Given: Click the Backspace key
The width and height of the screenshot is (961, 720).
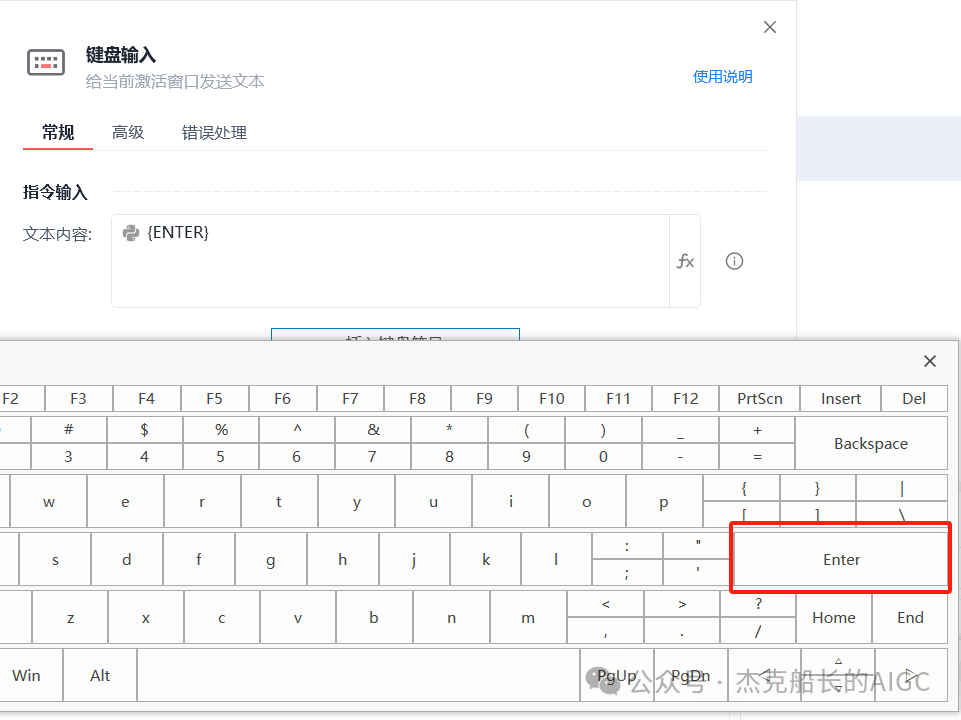Looking at the screenshot, I should 871,443.
